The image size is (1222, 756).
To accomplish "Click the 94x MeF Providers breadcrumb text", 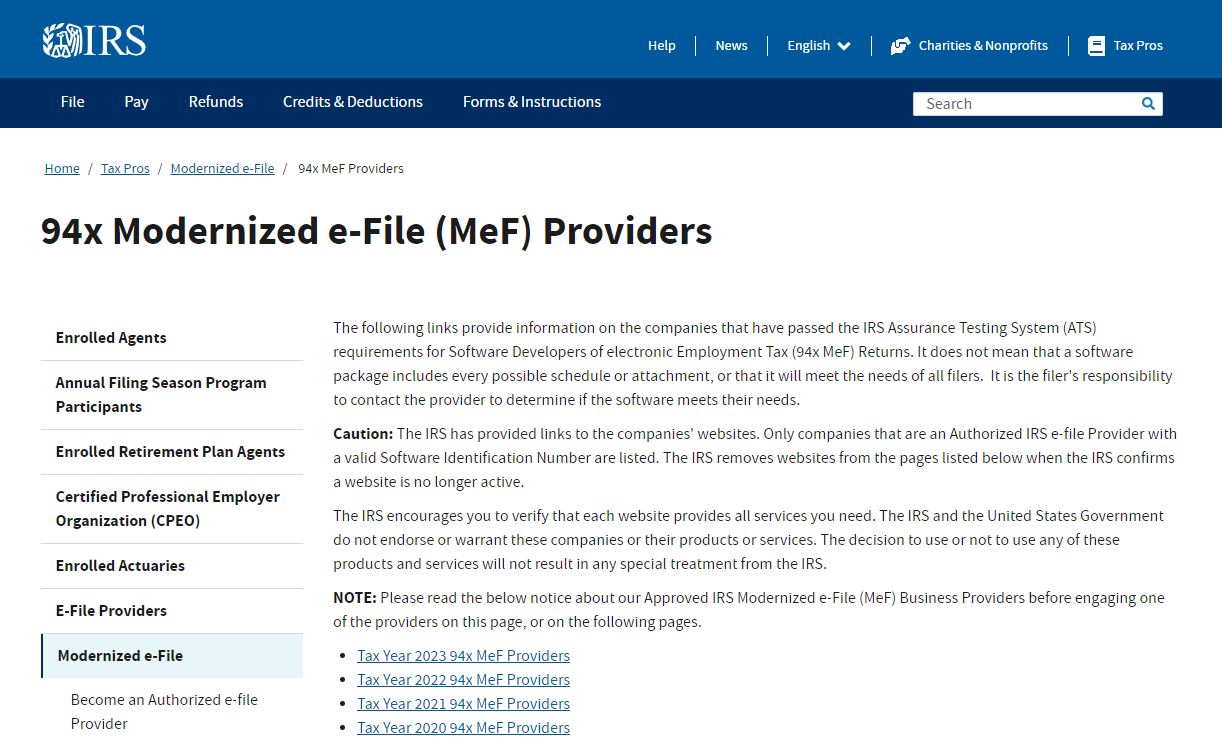I will point(351,169).
